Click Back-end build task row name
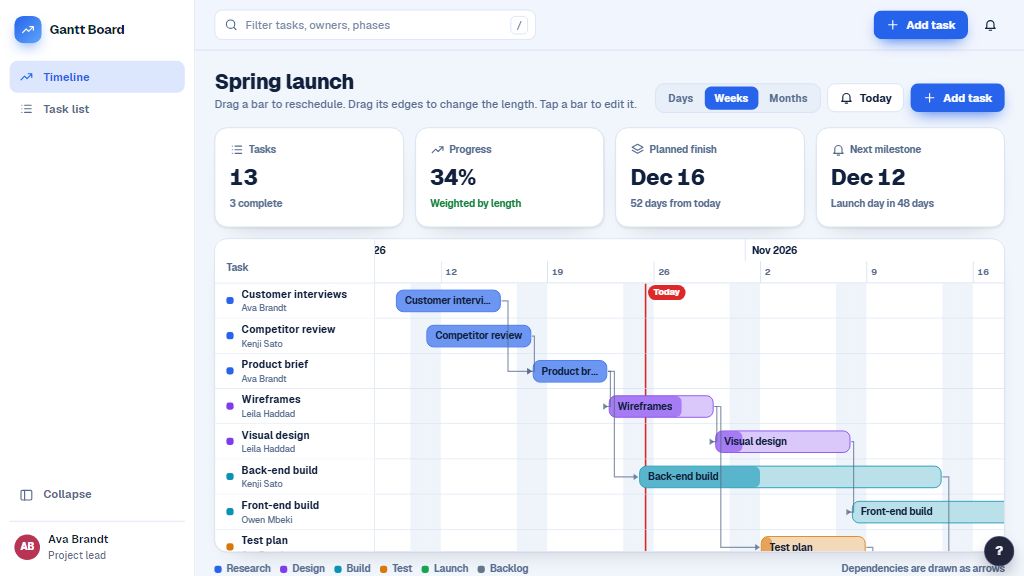Viewport: 1024px width, 576px height. [280, 470]
